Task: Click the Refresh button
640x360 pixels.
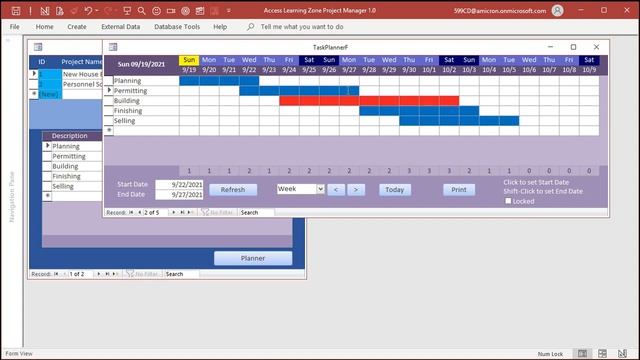Action: pyautogui.click(x=233, y=189)
